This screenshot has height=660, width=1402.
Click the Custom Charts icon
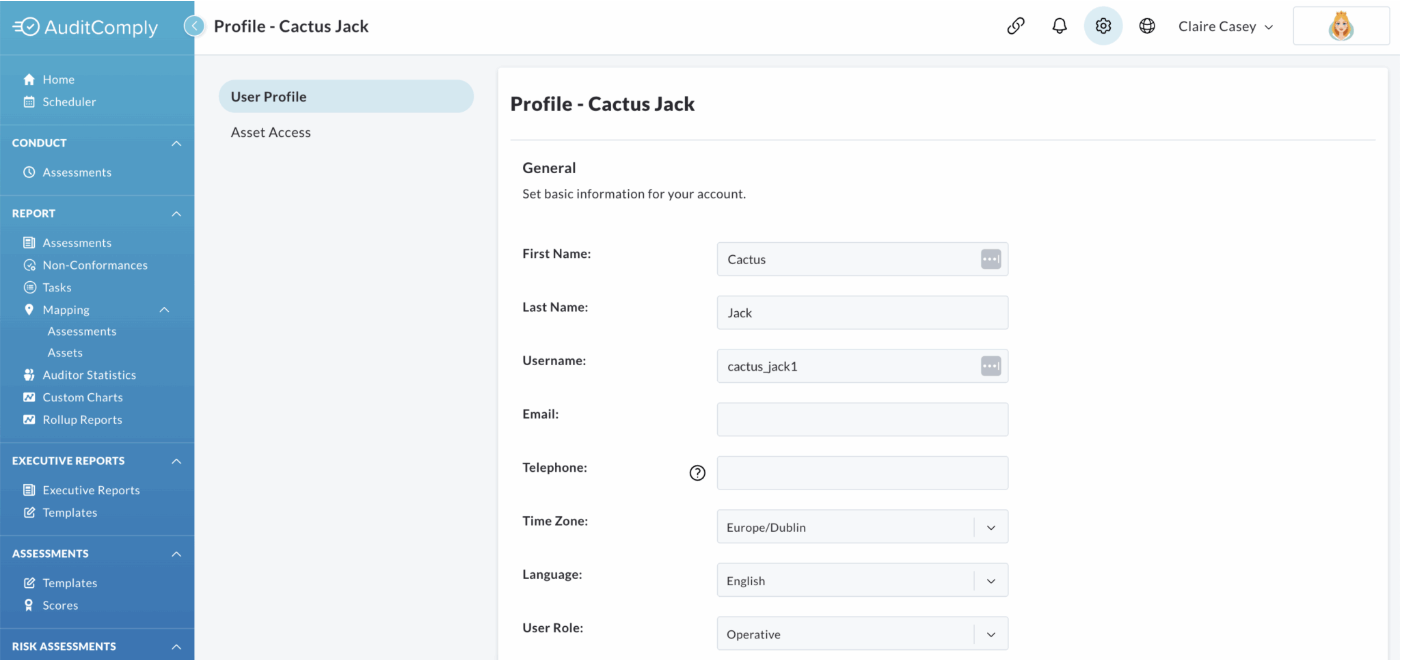(x=29, y=398)
